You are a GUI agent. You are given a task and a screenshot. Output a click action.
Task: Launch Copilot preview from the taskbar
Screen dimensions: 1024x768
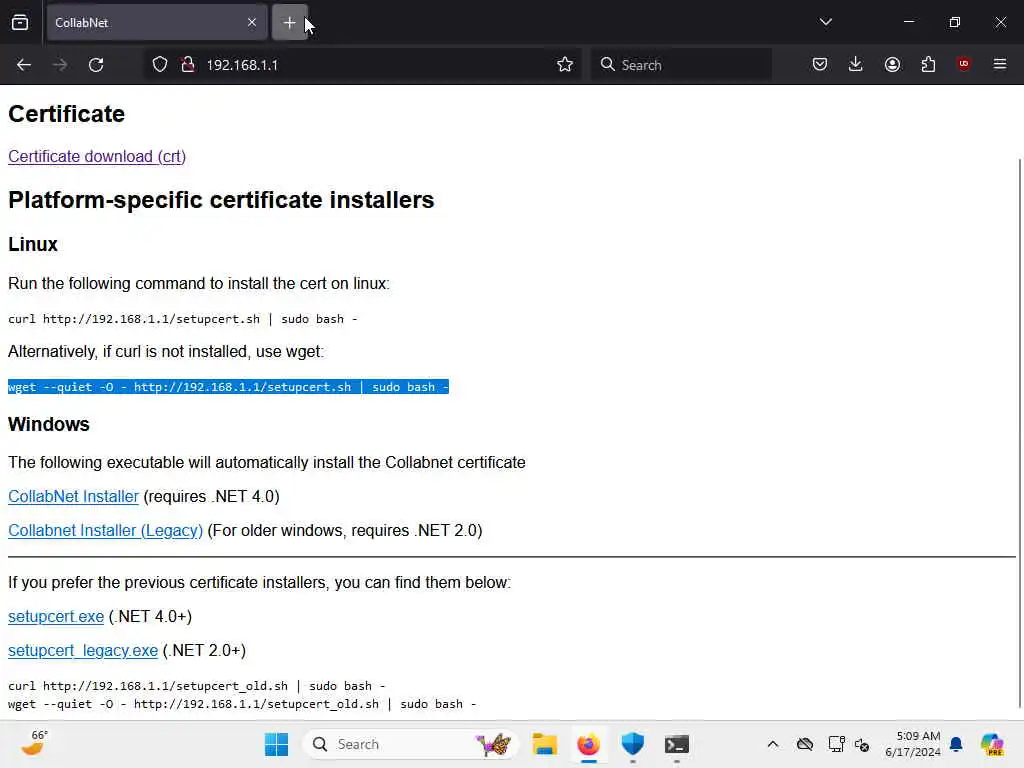click(x=991, y=744)
